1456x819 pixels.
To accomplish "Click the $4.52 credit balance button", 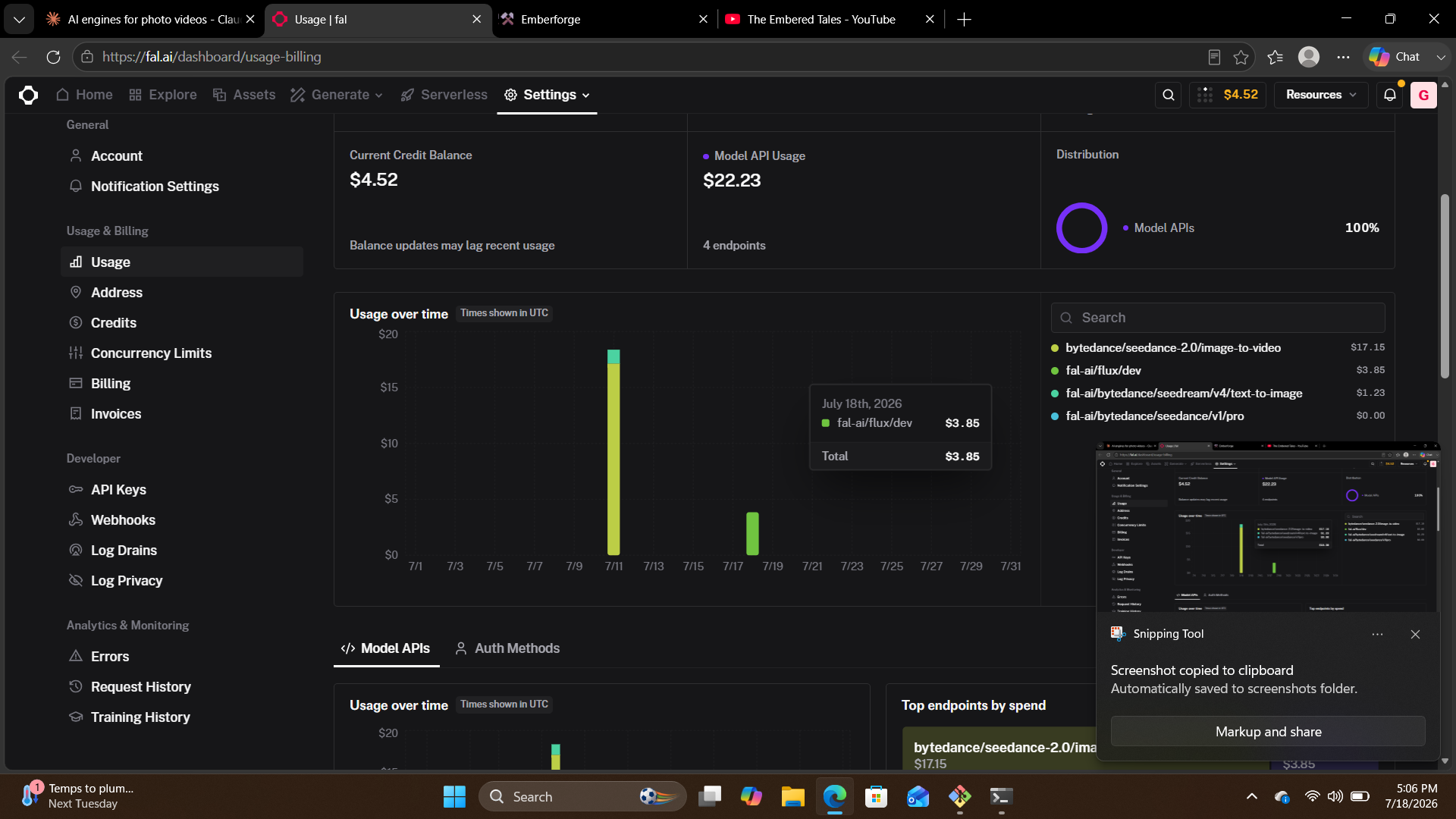I will [x=1228, y=95].
